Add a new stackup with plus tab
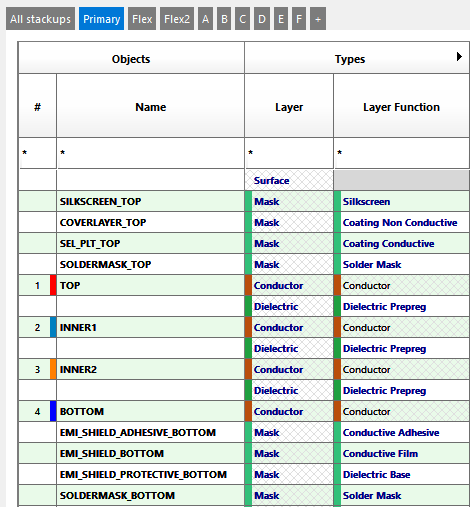 pyautogui.click(x=318, y=19)
